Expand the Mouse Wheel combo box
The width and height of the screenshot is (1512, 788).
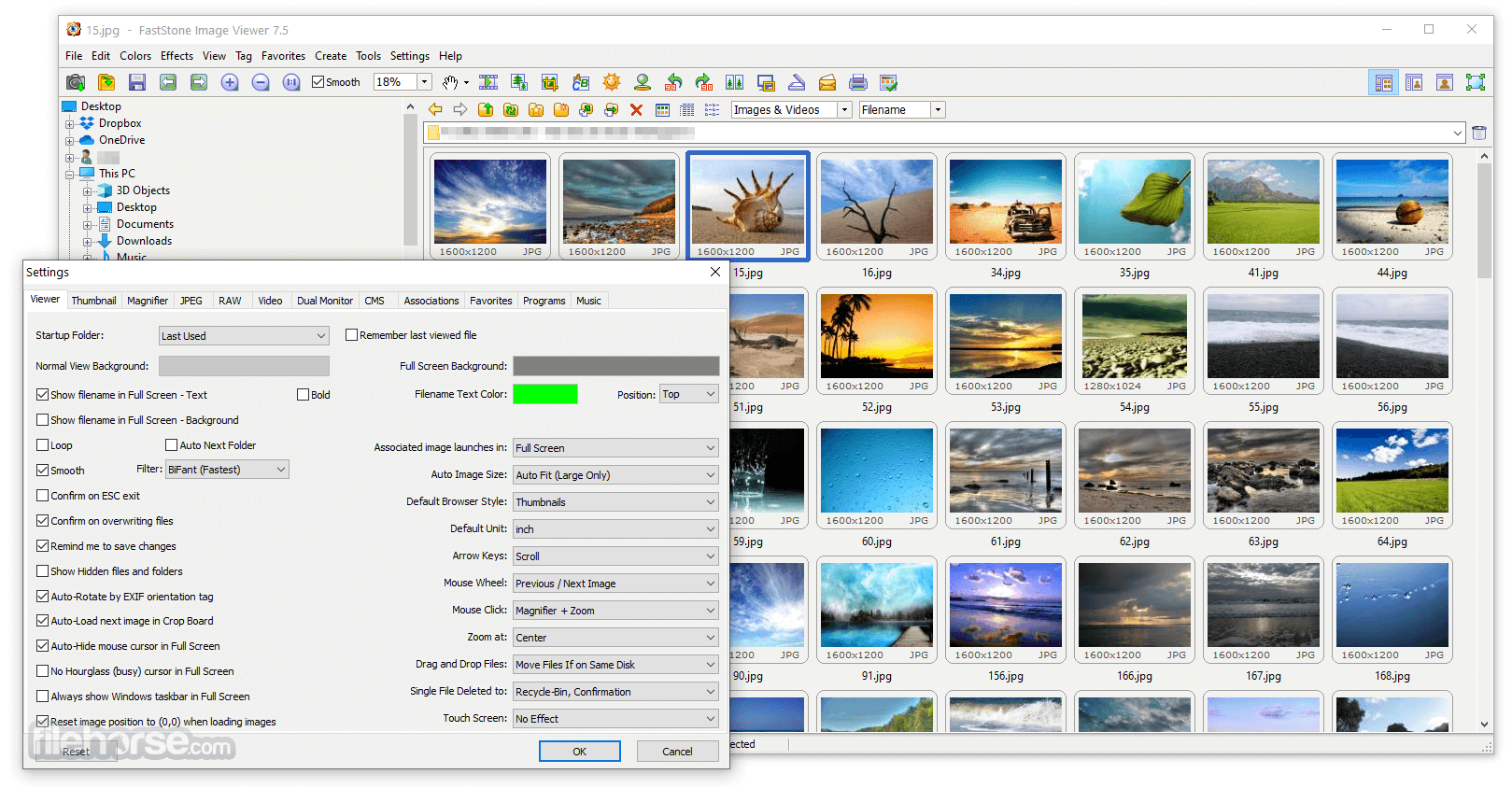[615, 584]
